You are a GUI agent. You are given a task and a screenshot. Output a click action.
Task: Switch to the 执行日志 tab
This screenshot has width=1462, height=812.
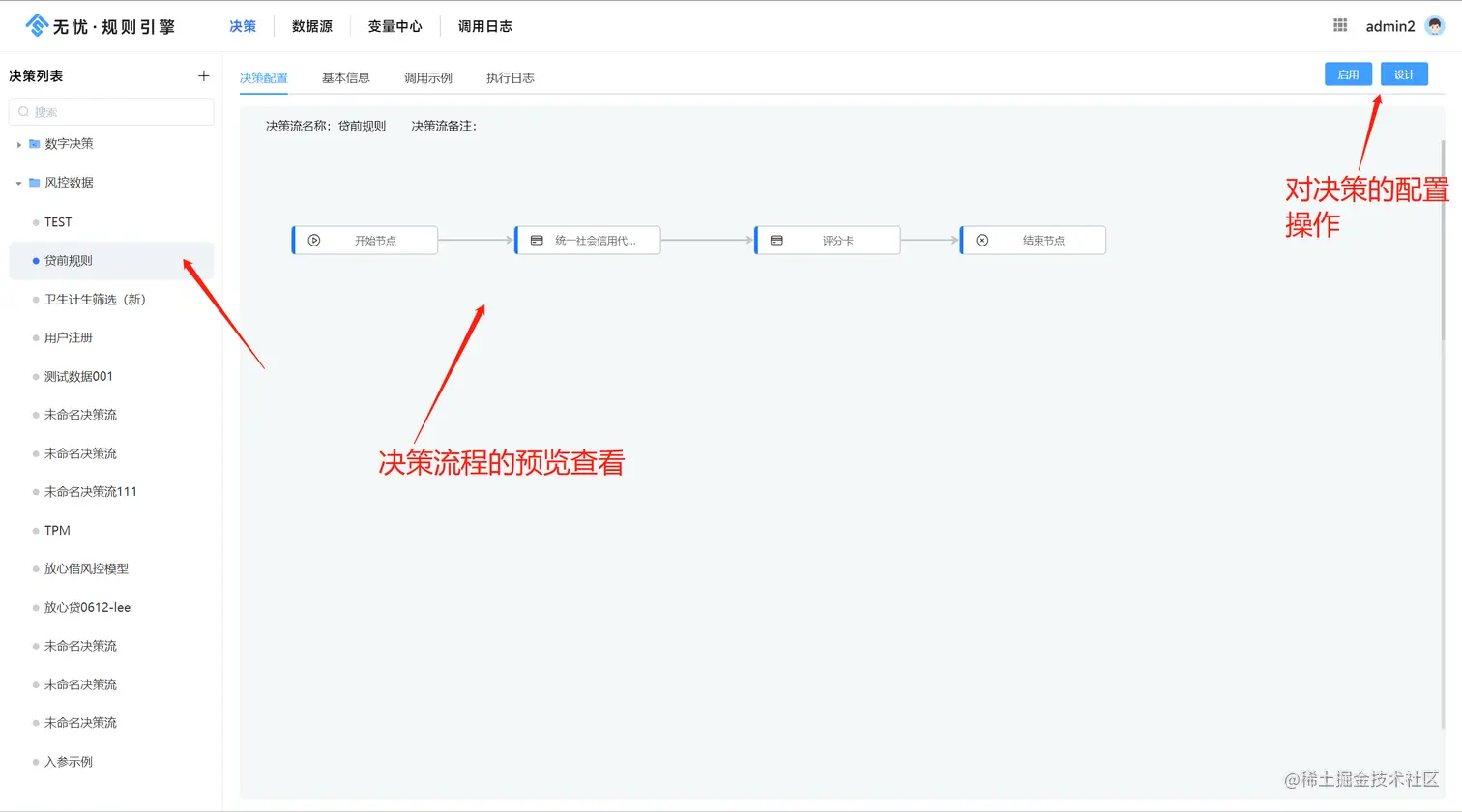tap(511, 77)
